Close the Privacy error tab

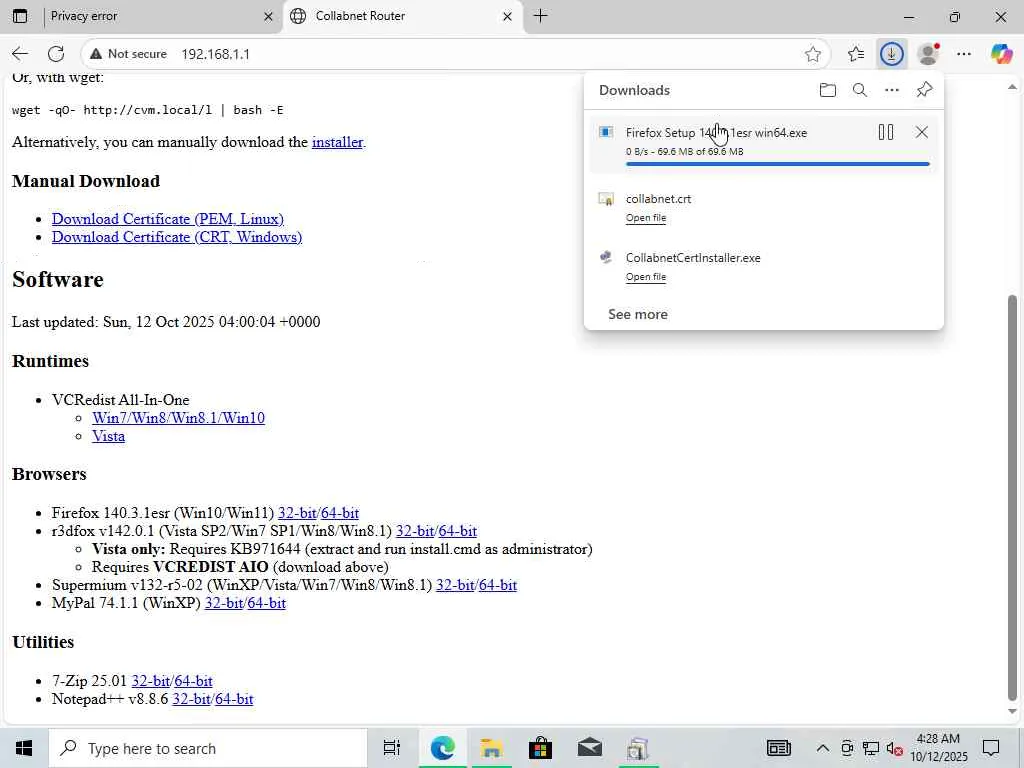pos(268,17)
